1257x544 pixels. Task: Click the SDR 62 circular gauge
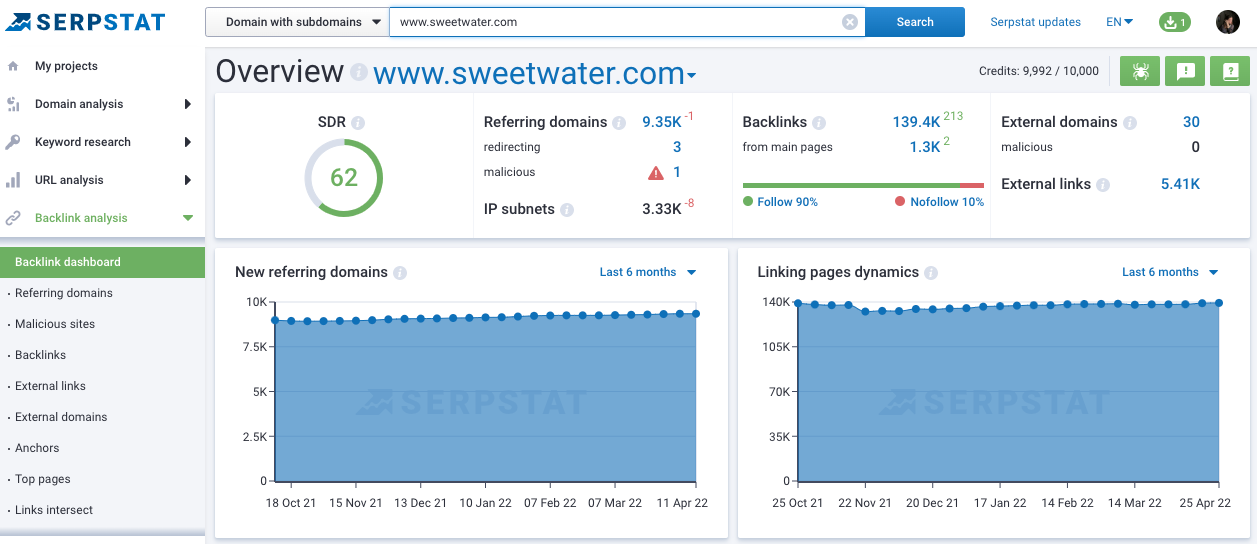point(343,177)
